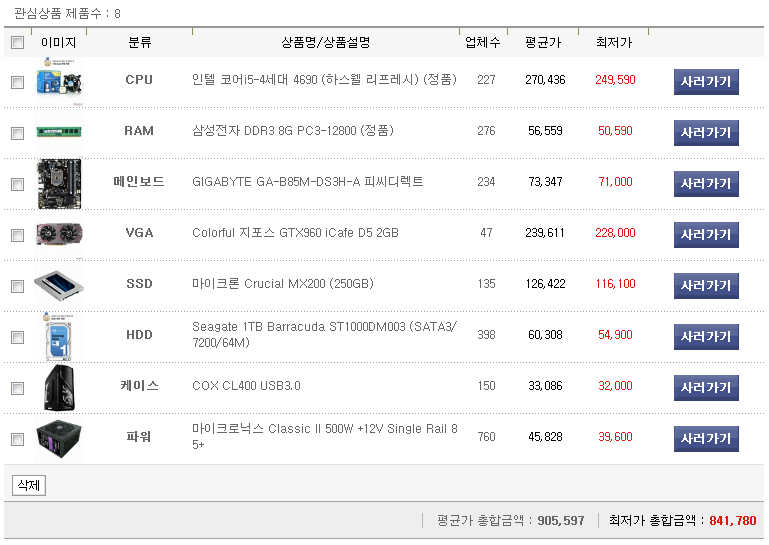
Task: Check the 케이스 row checkbox
Action: (18, 388)
